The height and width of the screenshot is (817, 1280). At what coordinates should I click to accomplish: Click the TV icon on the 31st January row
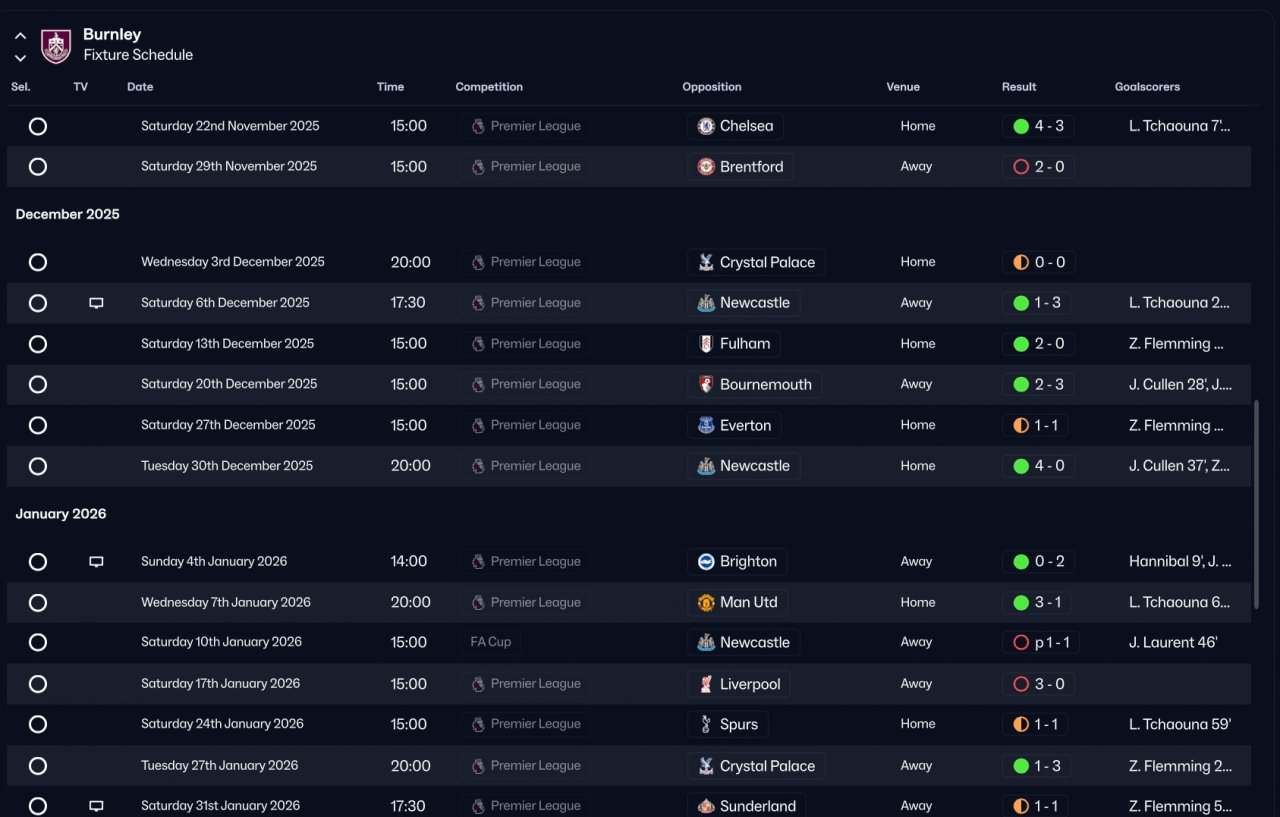pyautogui.click(x=96, y=806)
